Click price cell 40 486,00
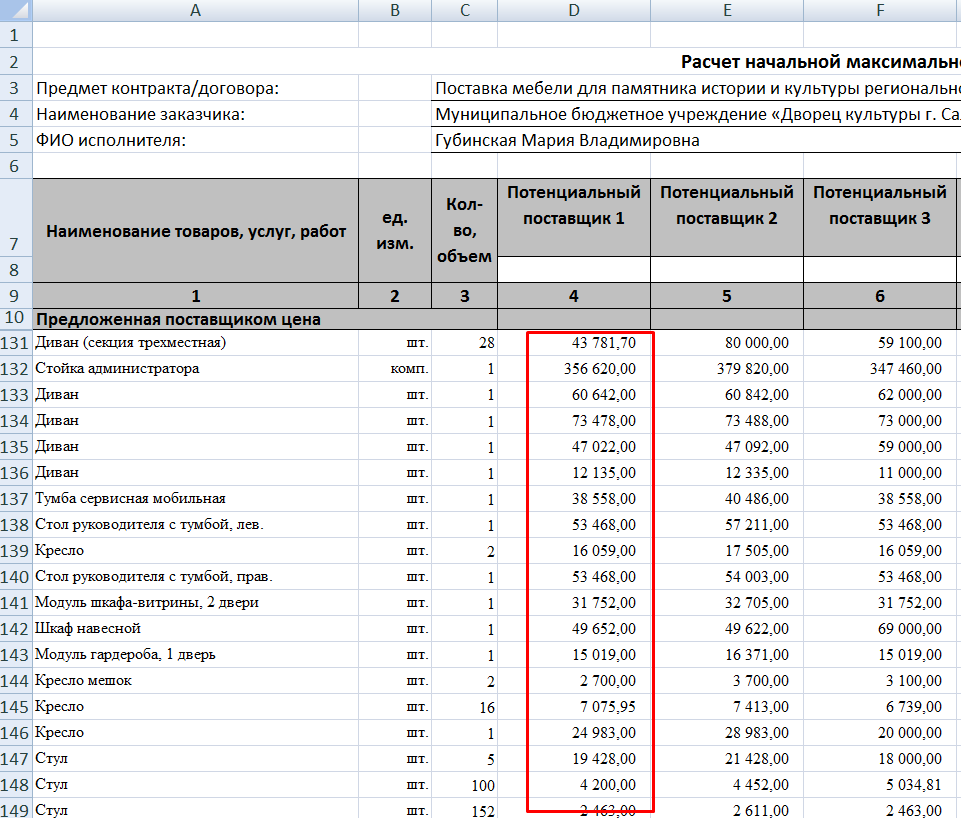961x818 pixels. (727, 498)
